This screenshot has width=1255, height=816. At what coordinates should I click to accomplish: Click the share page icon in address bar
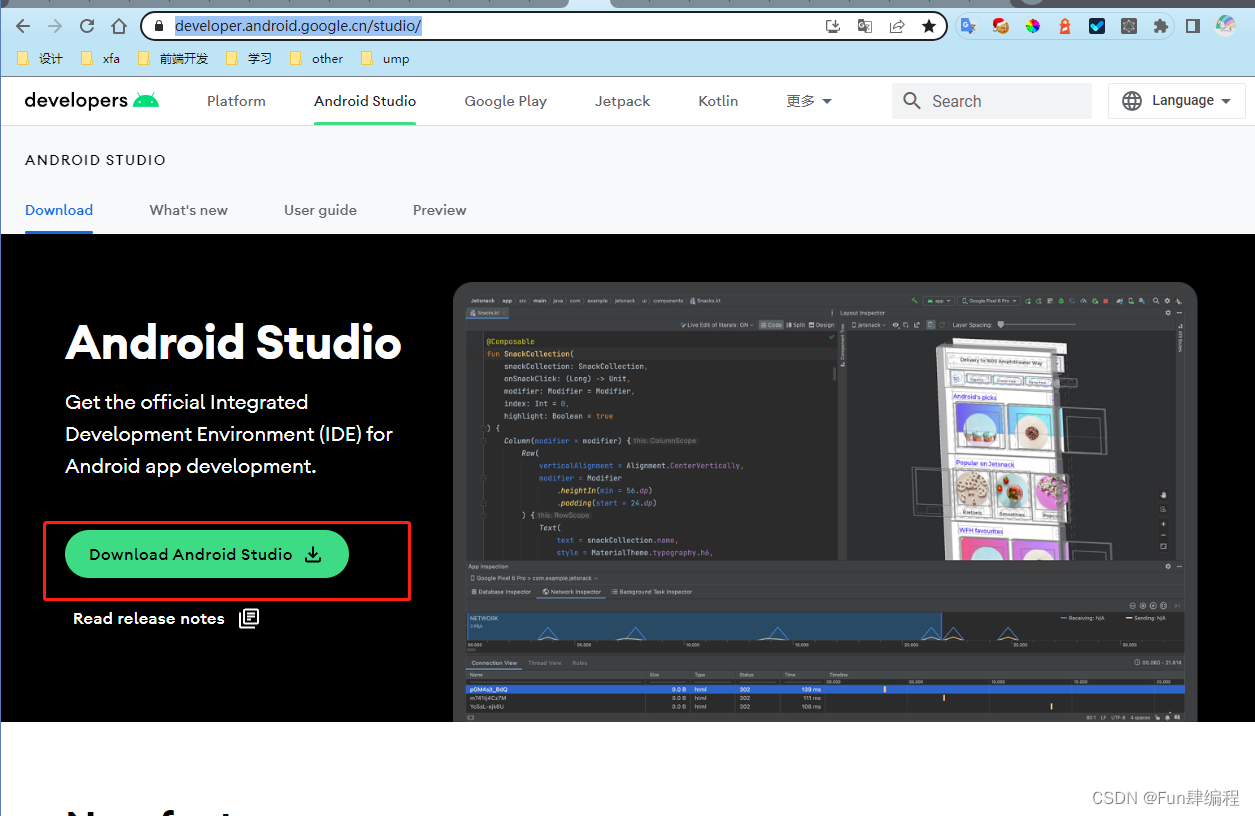[x=897, y=26]
